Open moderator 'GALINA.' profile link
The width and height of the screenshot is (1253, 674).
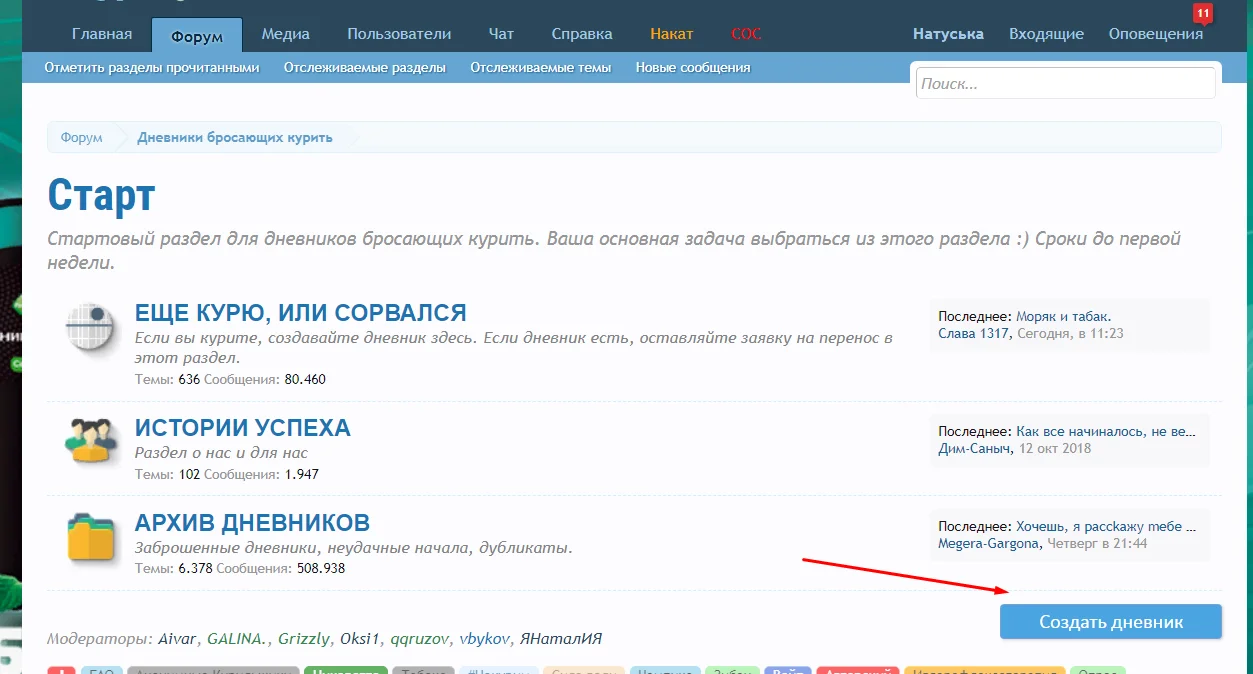tap(238, 638)
